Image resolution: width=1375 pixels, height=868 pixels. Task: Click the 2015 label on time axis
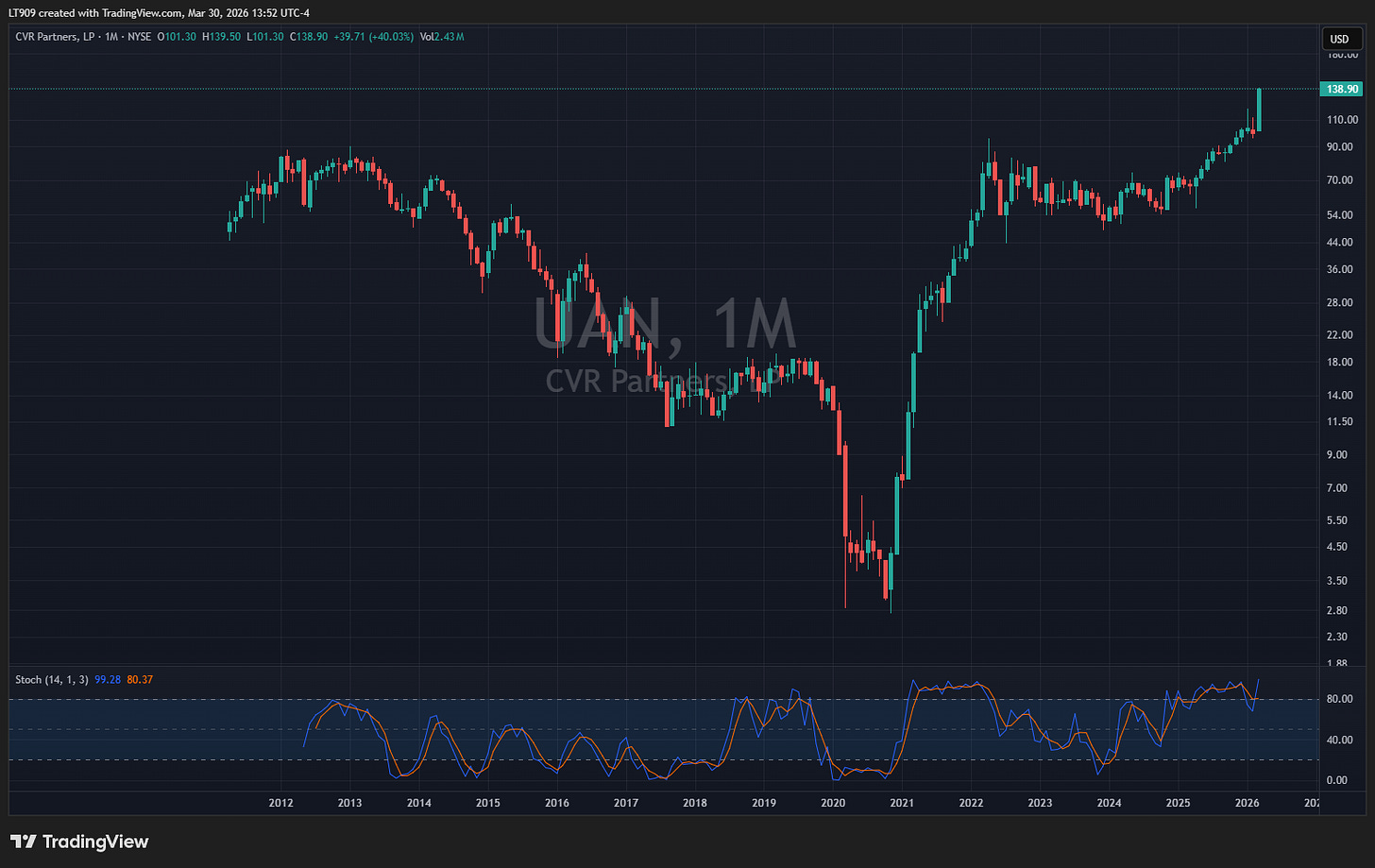point(487,803)
